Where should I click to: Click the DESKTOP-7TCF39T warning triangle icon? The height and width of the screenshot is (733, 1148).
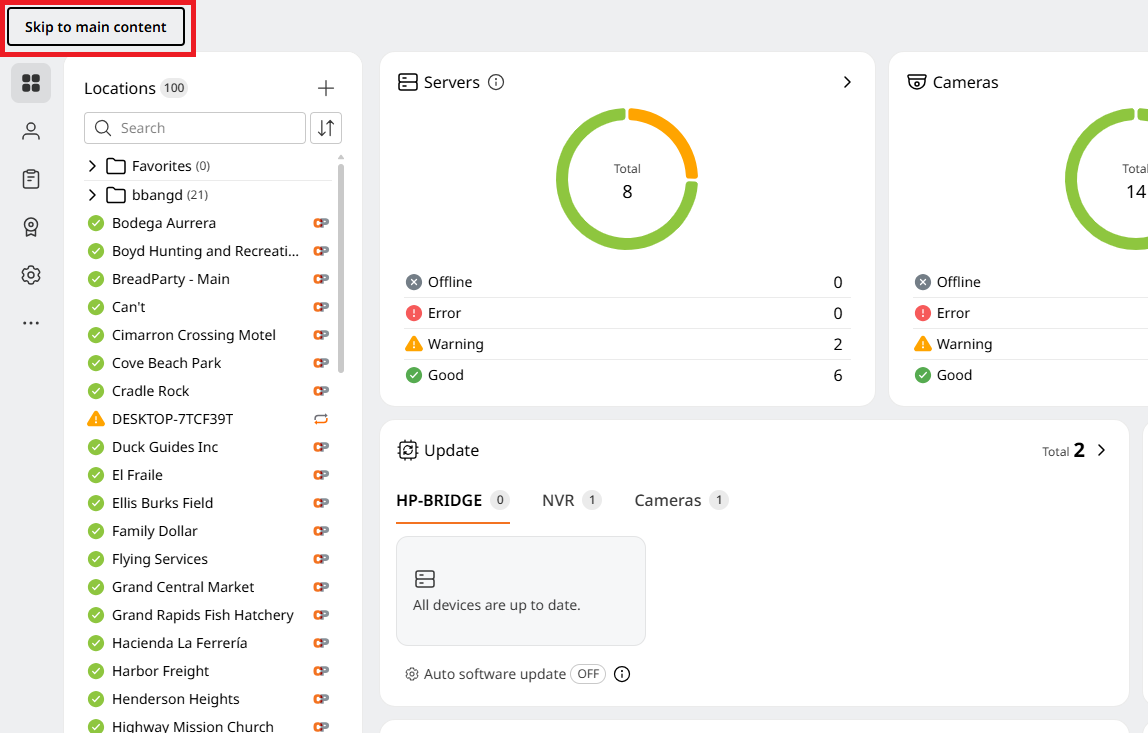[96, 419]
